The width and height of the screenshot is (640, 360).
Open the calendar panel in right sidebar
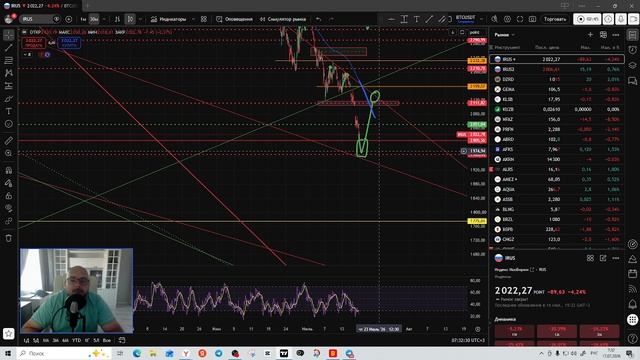(632, 273)
